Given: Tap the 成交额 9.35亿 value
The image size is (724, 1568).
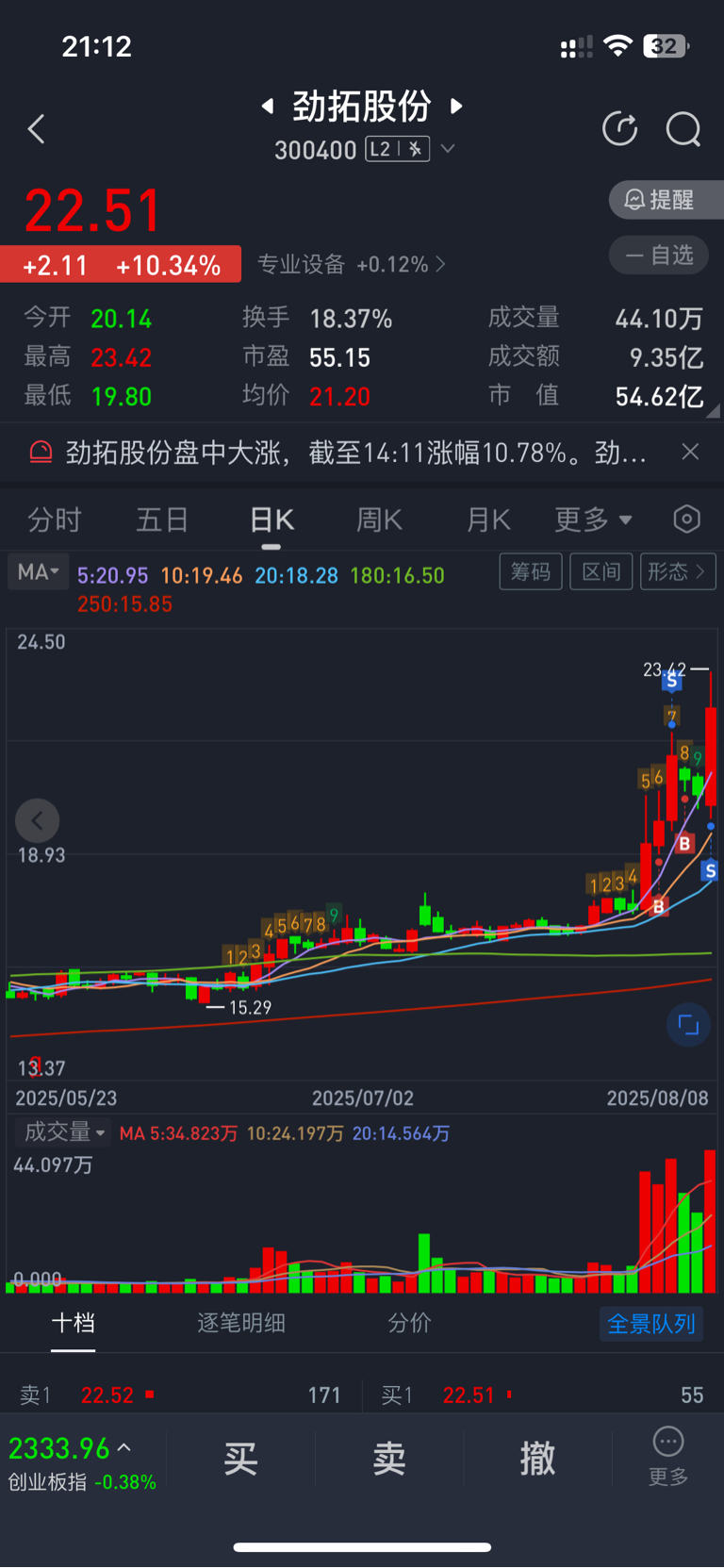Looking at the screenshot, I should click(666, 357).
